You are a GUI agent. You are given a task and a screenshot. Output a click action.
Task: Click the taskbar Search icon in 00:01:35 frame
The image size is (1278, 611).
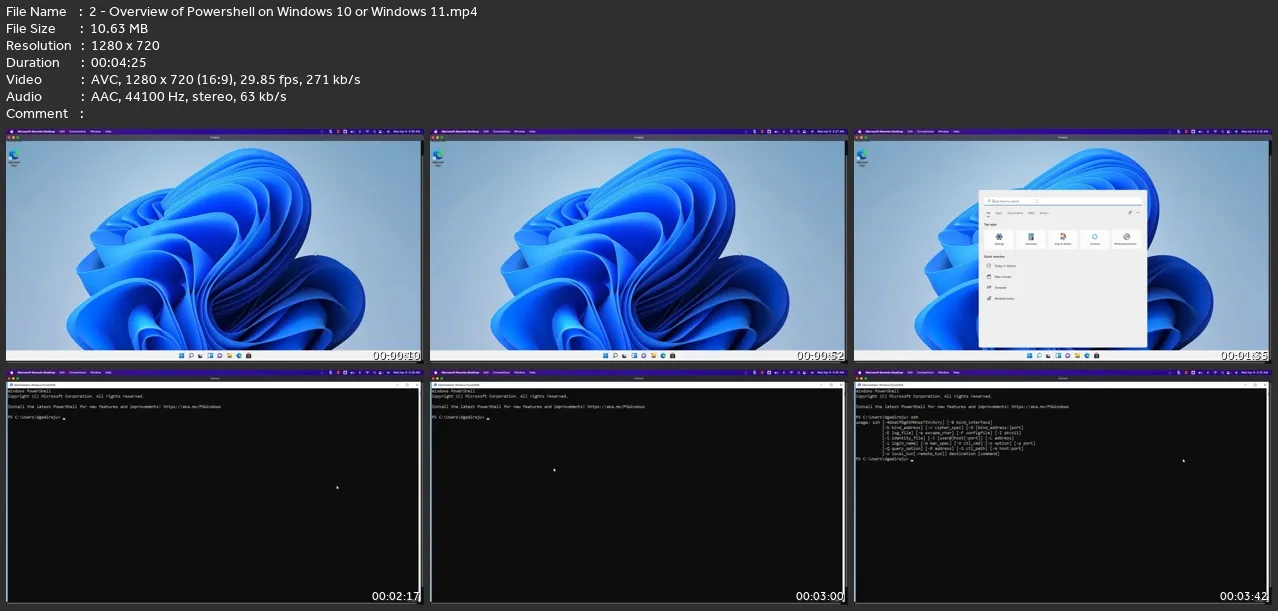(1039, 355)
